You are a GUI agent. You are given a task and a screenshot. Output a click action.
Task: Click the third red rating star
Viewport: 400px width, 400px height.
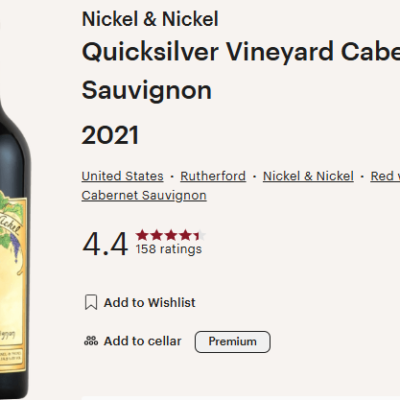point(171,235)
